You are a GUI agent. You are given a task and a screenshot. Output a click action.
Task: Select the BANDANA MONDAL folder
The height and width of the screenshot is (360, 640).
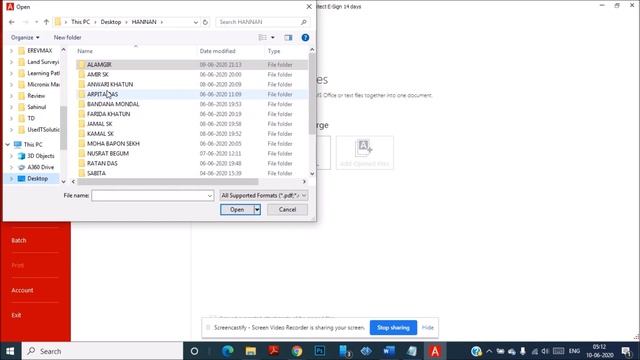pos(191,104)
